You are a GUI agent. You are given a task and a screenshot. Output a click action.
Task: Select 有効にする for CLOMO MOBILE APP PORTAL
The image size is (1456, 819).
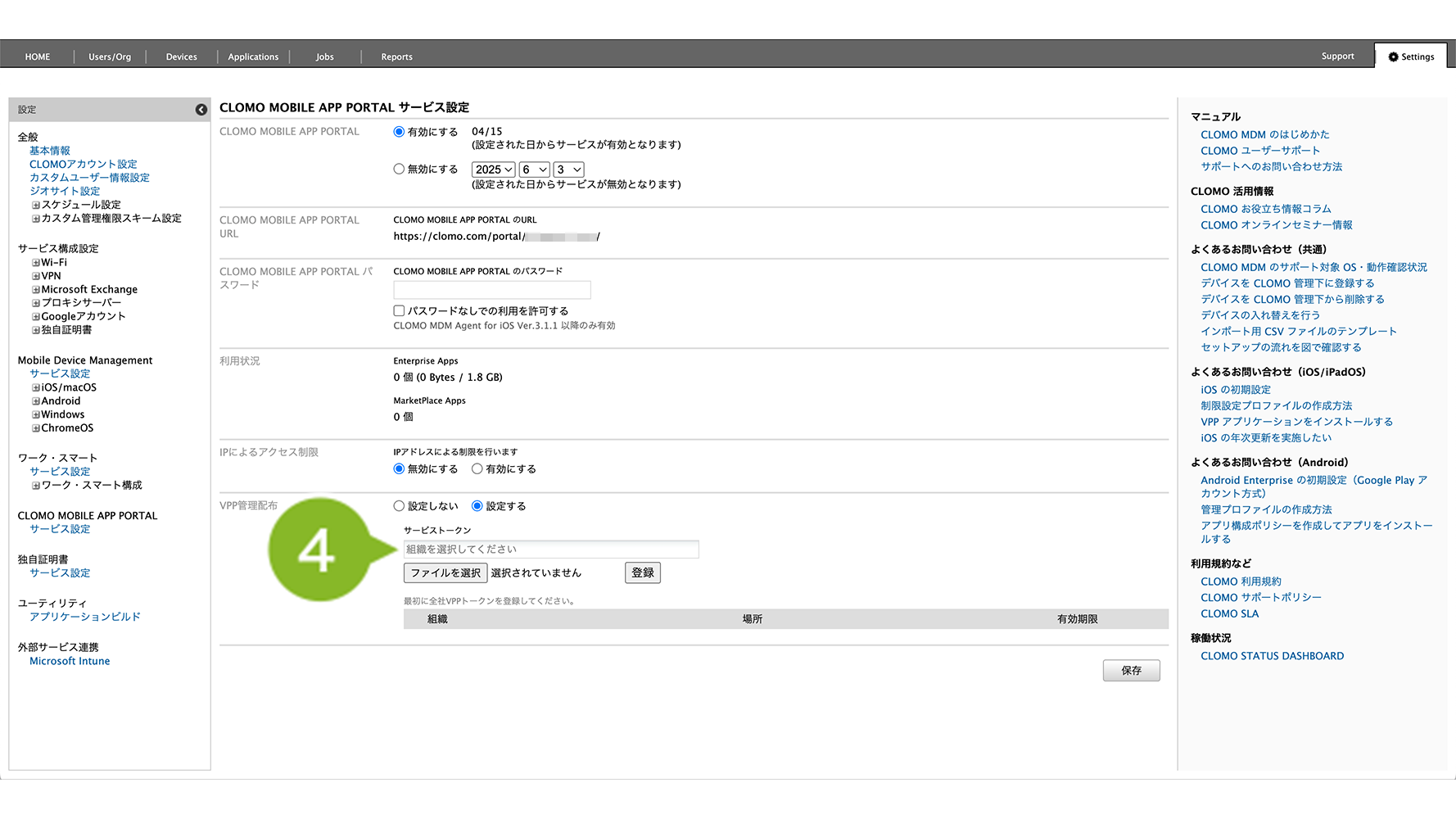[x=399, y=132]
